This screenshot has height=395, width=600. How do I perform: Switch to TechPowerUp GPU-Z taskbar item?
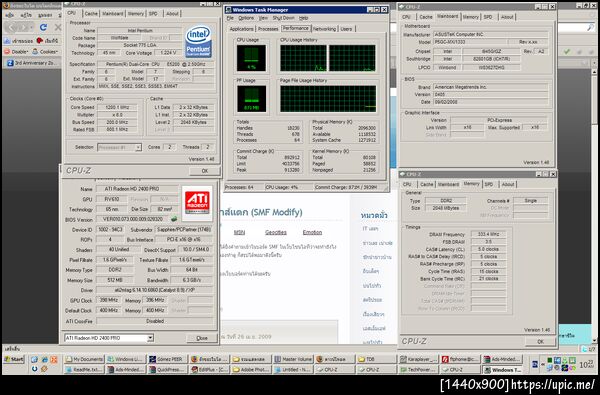pos(418,370)
